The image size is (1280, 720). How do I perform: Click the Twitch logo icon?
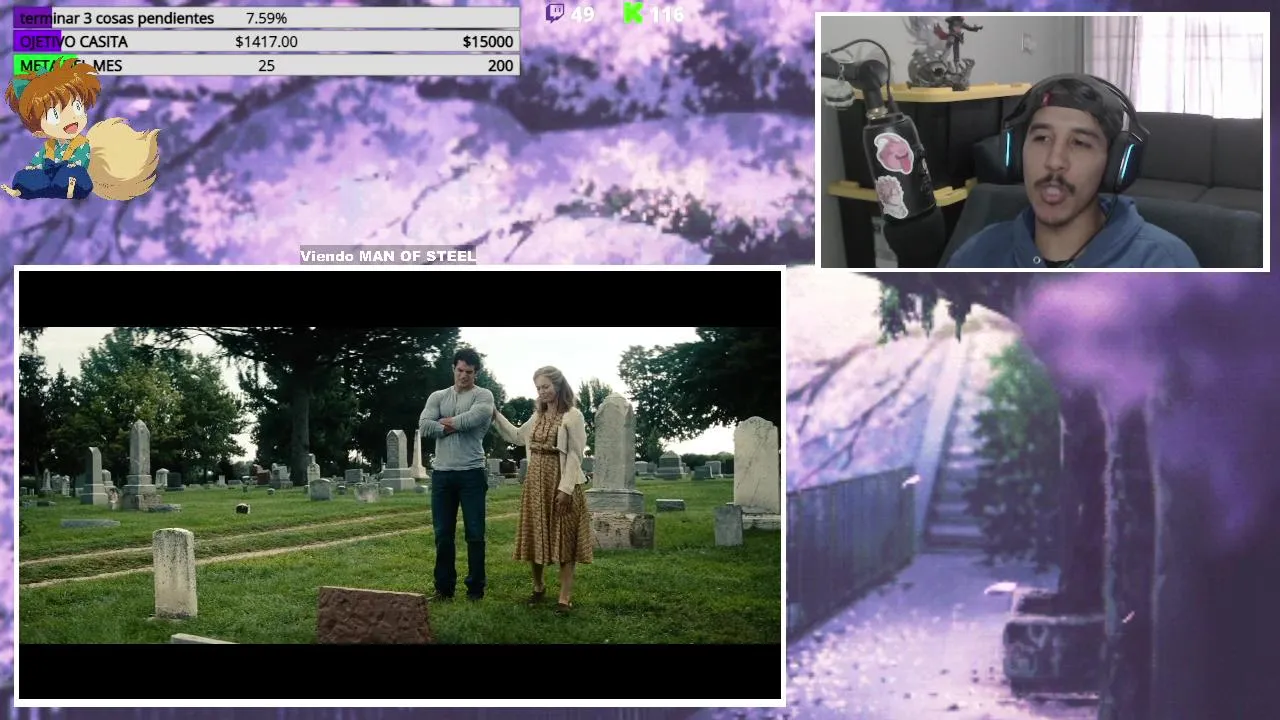pyautogui.click(x=555, y=13)
